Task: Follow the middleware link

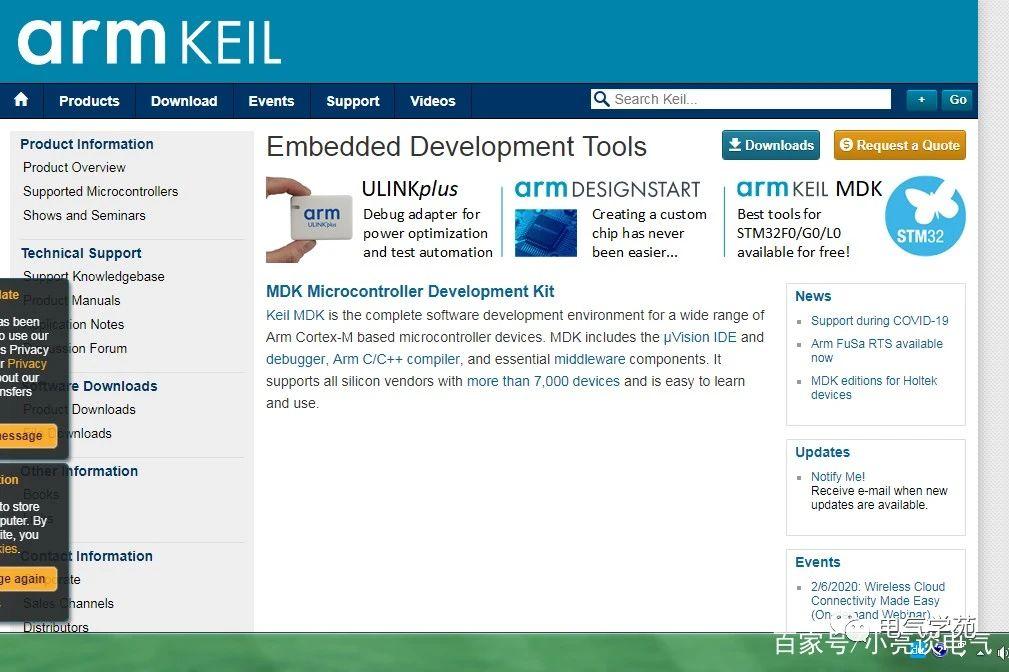Action: click(589, 359)
